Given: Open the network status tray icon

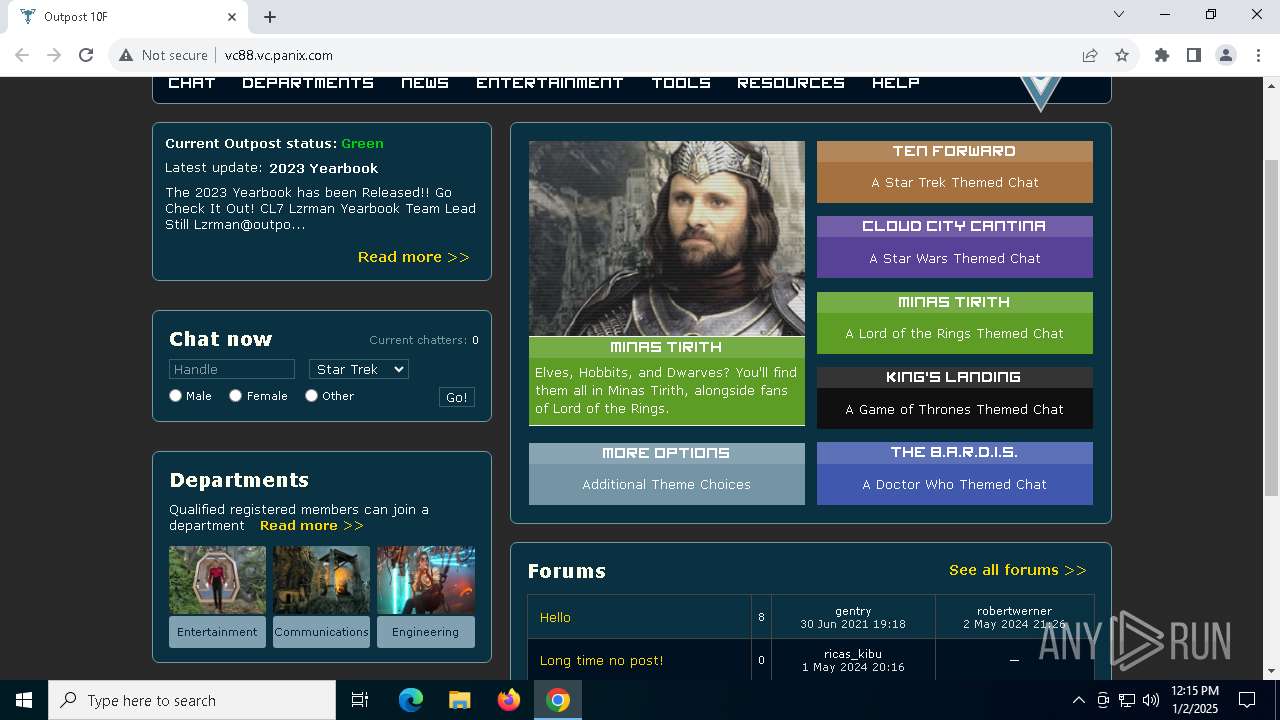Looking at the screenshot, I should [1127, 700].
